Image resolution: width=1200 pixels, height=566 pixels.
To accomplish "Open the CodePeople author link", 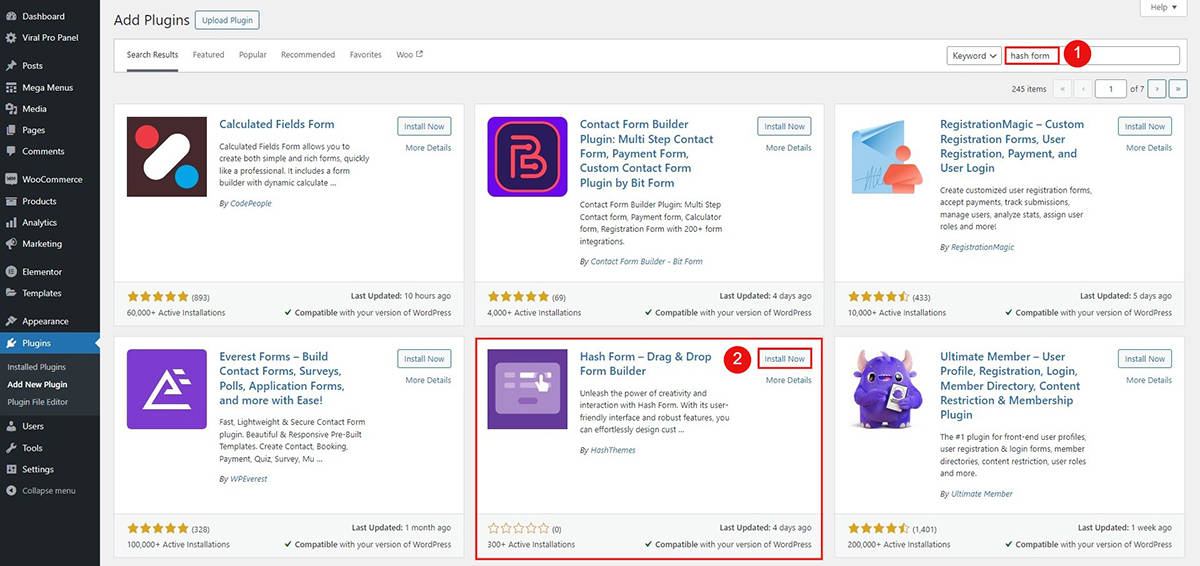I will click(251, 204).
